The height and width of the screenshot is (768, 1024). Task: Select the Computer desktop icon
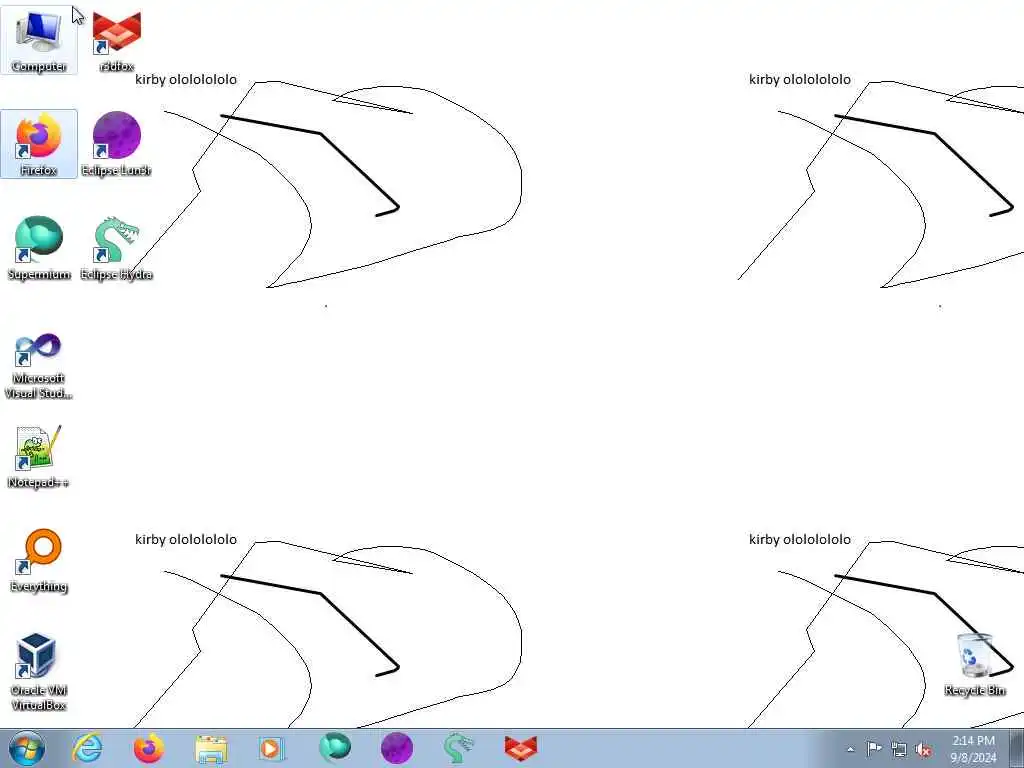point(39,40)
